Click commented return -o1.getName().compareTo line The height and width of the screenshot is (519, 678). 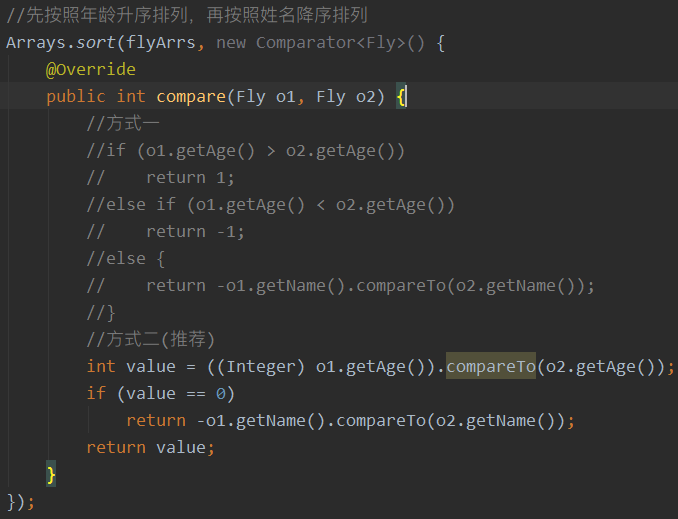tap(340, 286)
